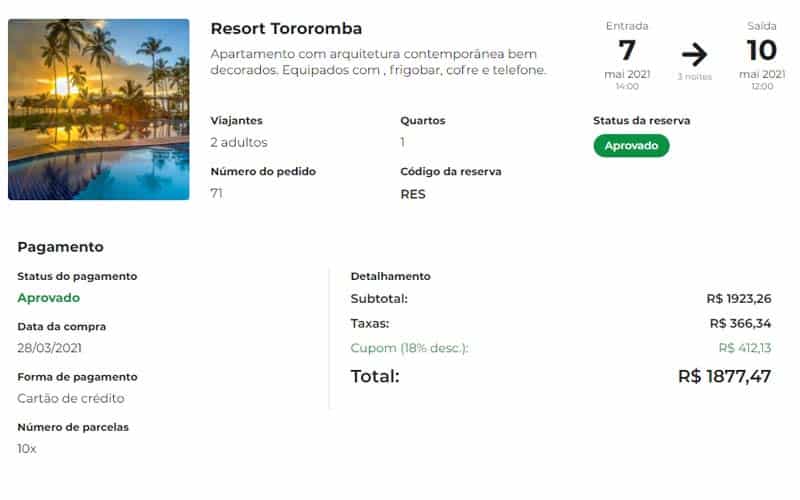
Task: Click the subtotal value R$ 1923,26
Action: click(739, 298)
